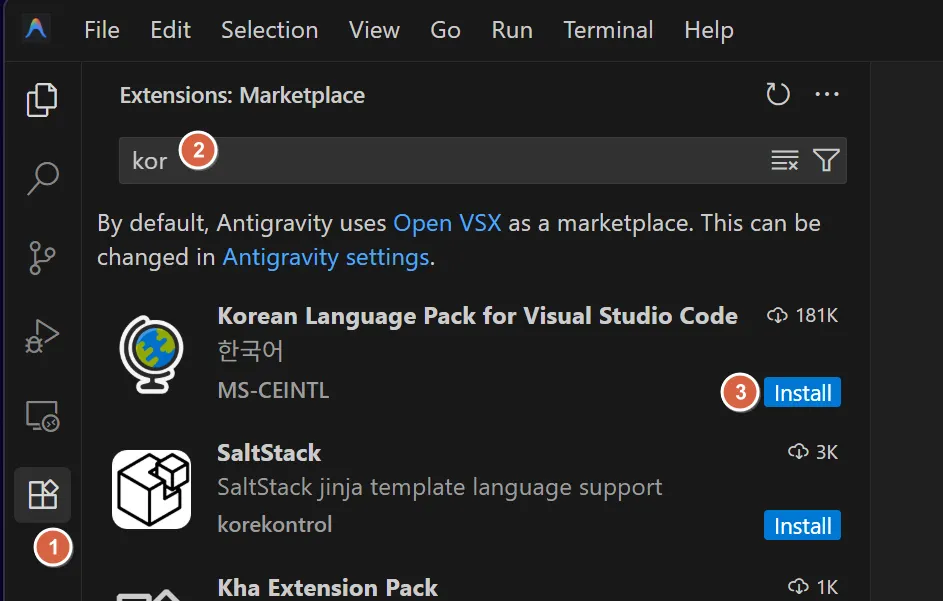The width and height of the screenshot is (943, 601).
Task: Click SaltStack jinja template language support description
Action: 440,487
